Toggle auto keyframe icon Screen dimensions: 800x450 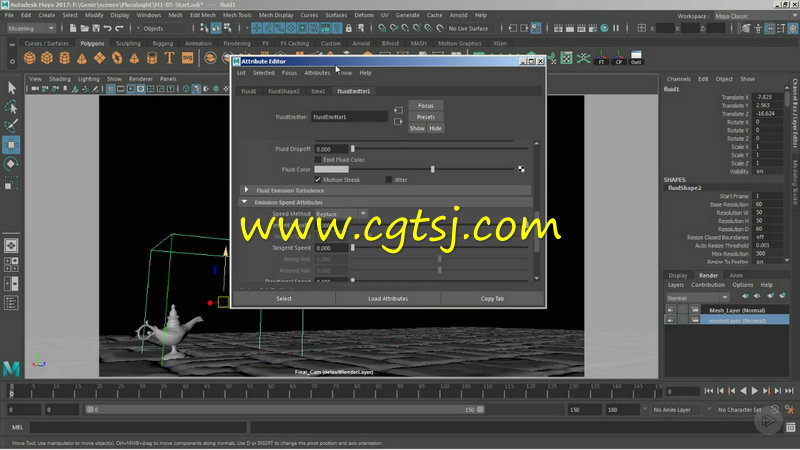pos(775,410)
